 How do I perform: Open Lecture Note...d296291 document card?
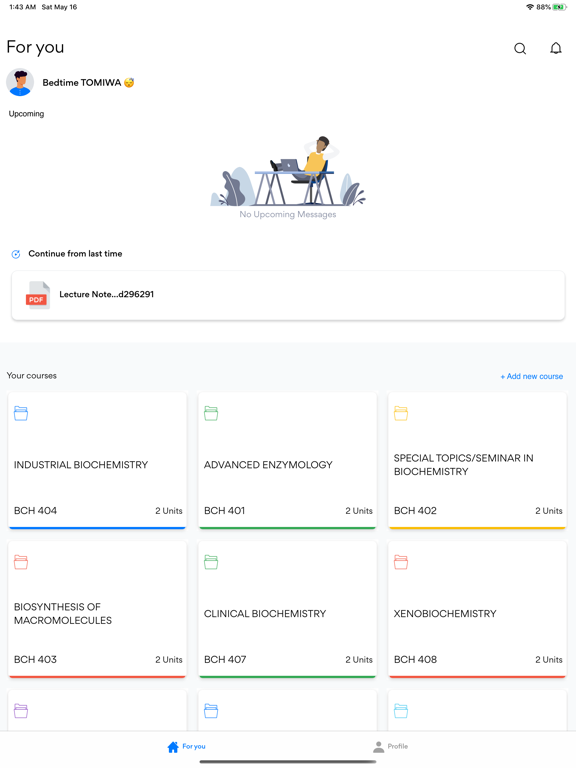point(288,295)
